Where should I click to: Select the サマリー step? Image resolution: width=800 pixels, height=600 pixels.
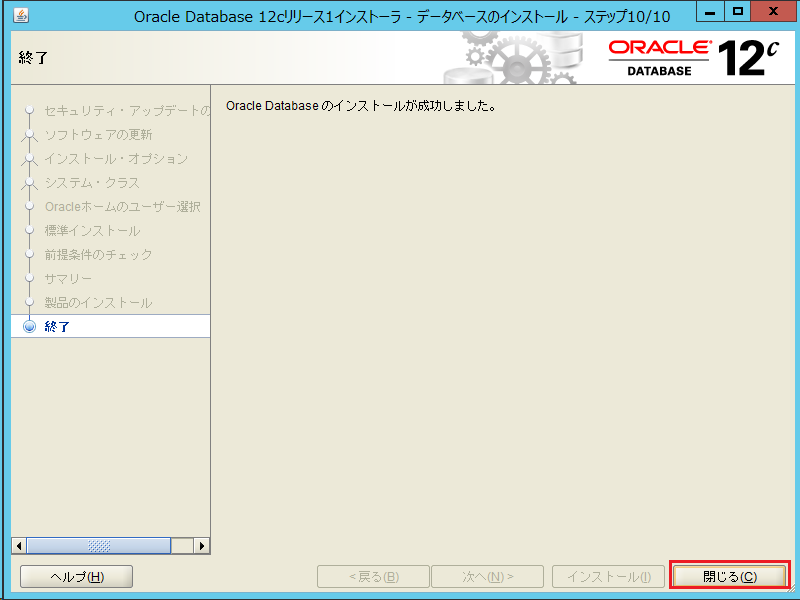68,279
